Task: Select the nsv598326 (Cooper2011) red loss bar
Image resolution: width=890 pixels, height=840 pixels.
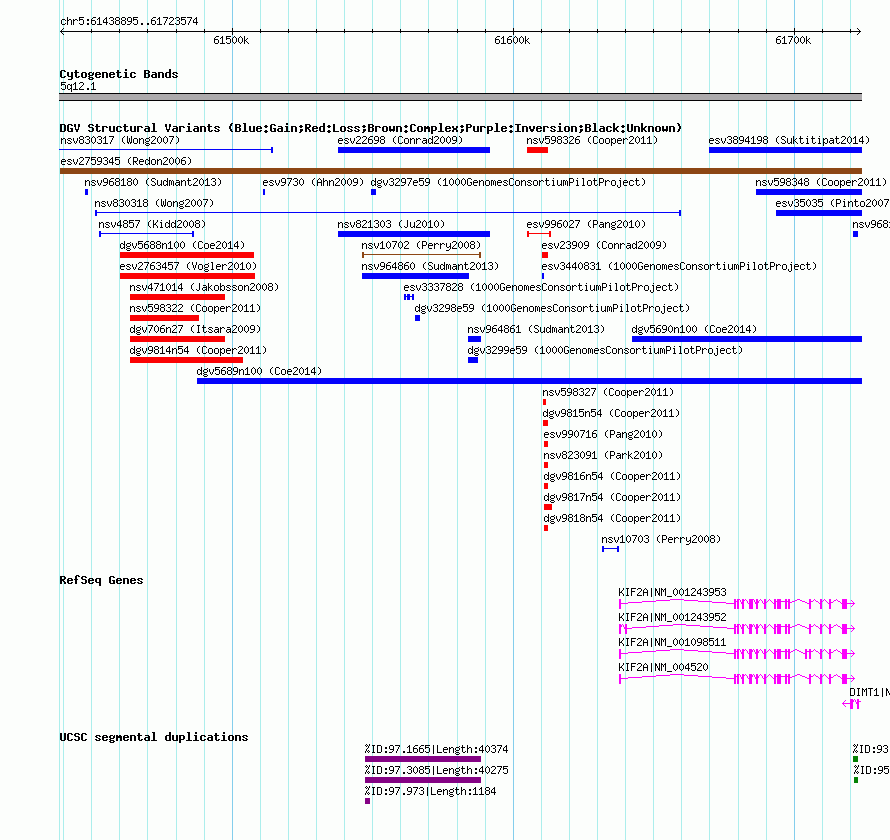Action: pyautogui.click(x=537, y=150)
